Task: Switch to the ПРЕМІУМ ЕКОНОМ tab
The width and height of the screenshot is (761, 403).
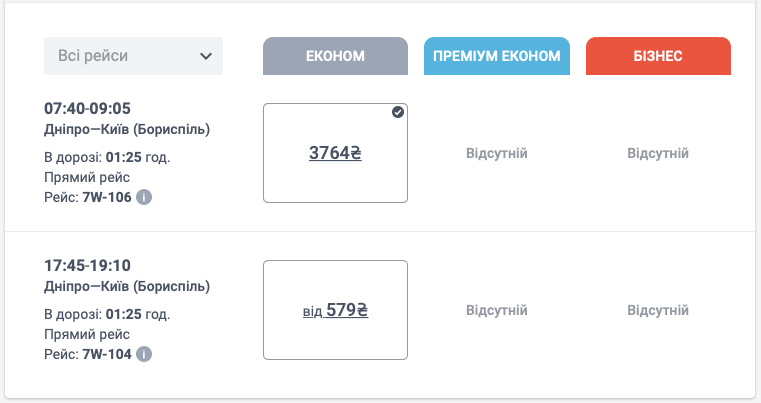Action: coord(496,56)
